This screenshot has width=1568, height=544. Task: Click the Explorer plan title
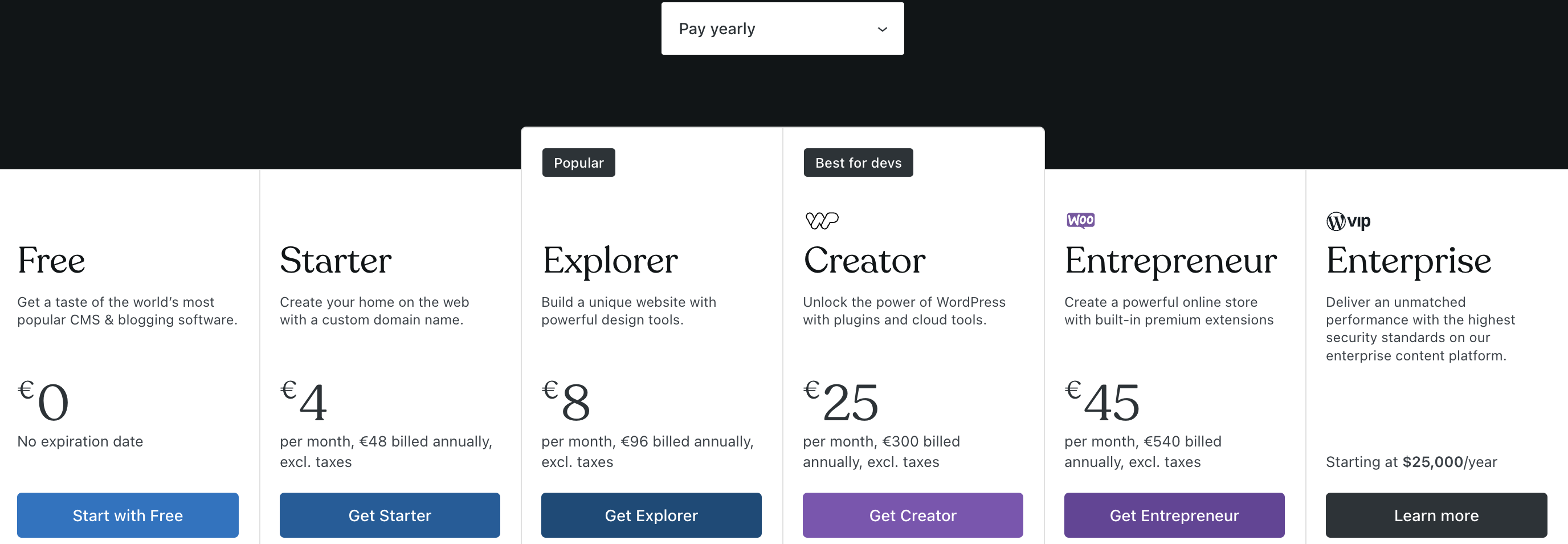pyautogui.click(x=610, y=261)
